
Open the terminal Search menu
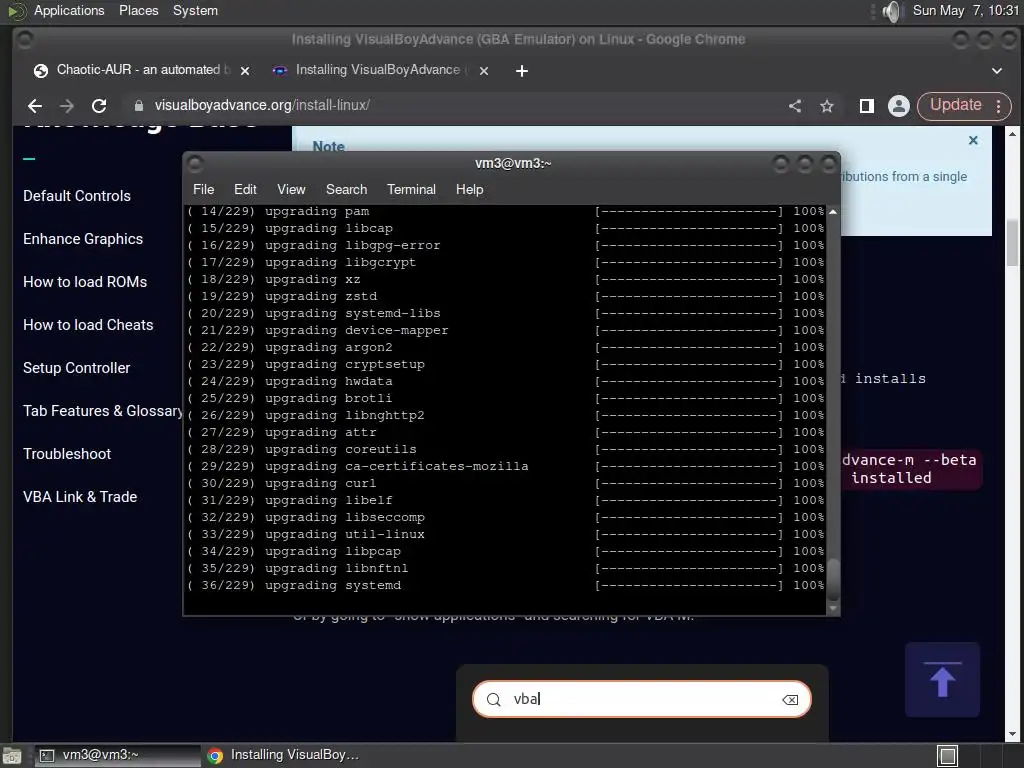coord(346,189)
